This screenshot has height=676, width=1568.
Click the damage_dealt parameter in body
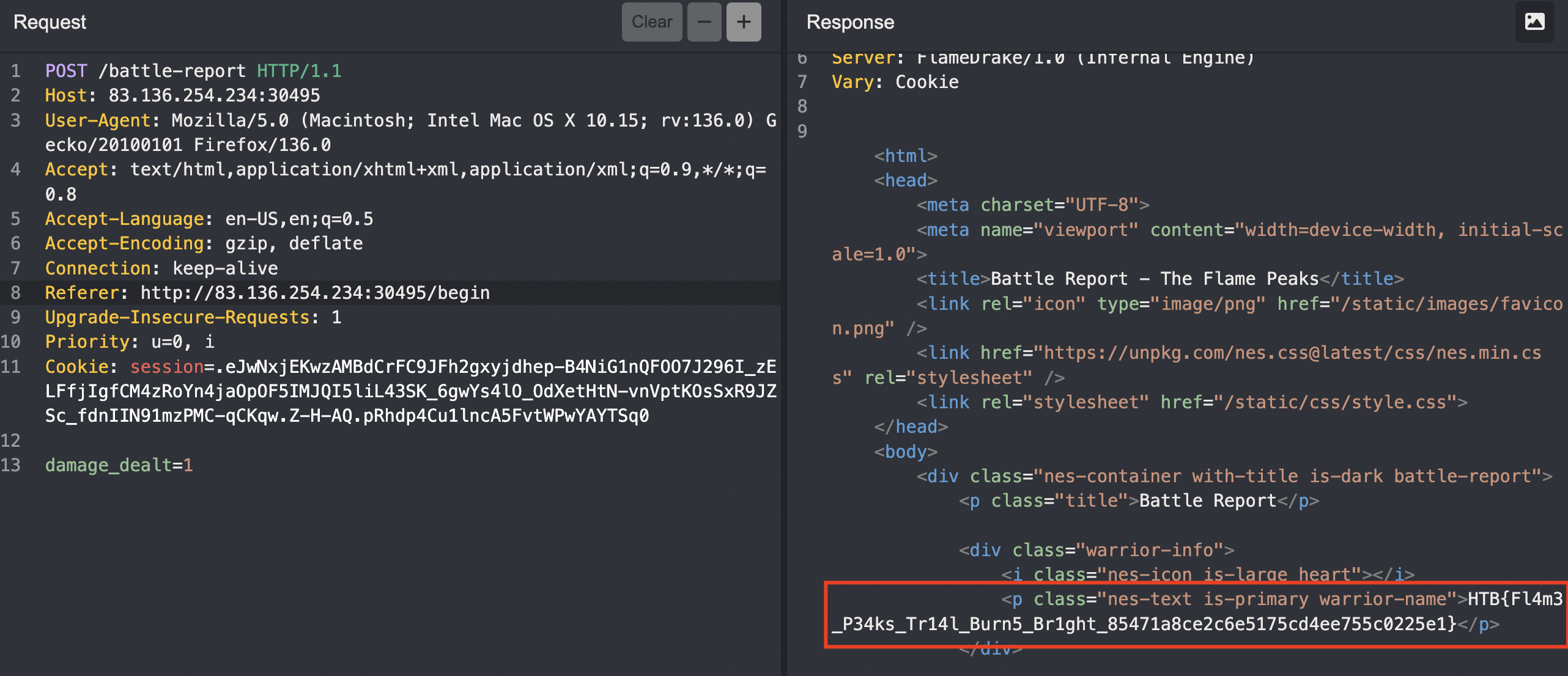[x=108, y=465]
